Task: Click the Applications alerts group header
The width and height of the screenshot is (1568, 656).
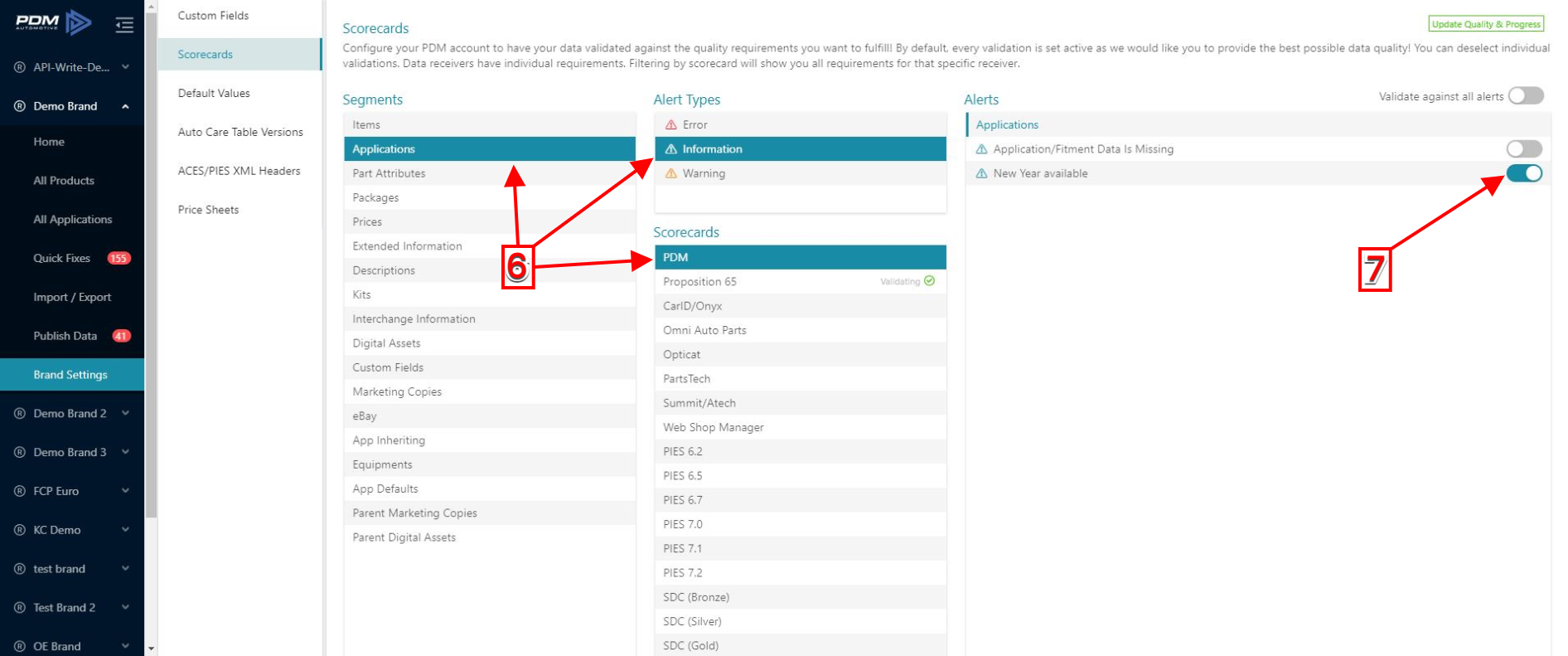Action: (x=1258, y=124)
